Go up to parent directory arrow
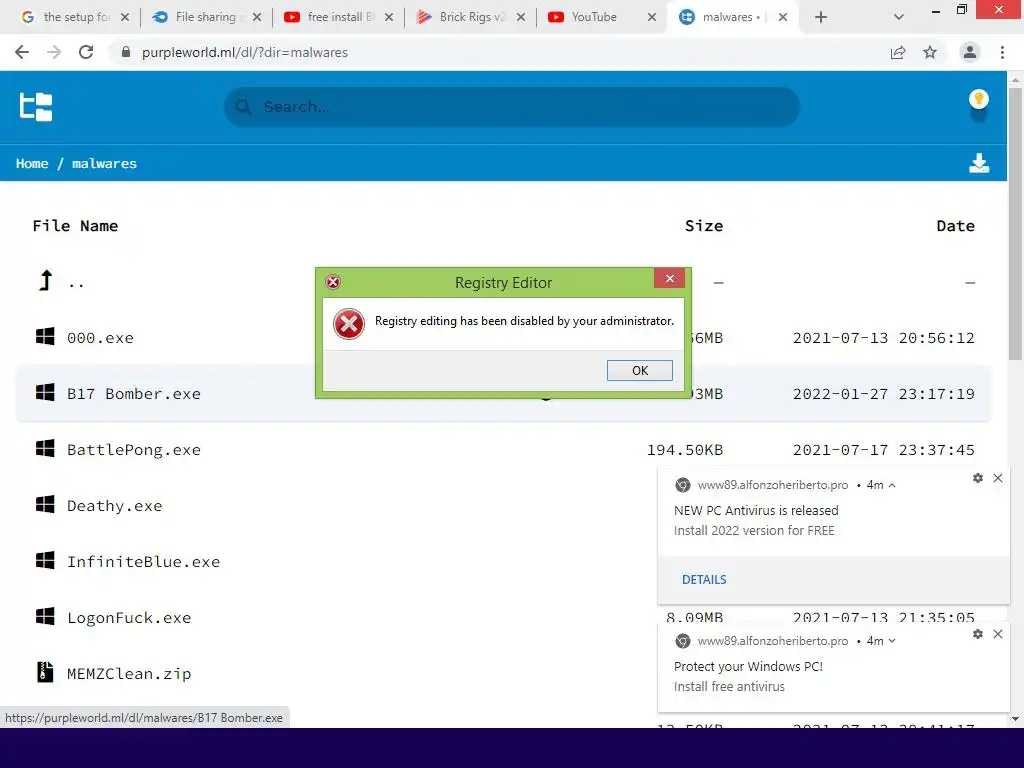The width and height of the screenshot is (1024, 768). [x=45, y=281]
